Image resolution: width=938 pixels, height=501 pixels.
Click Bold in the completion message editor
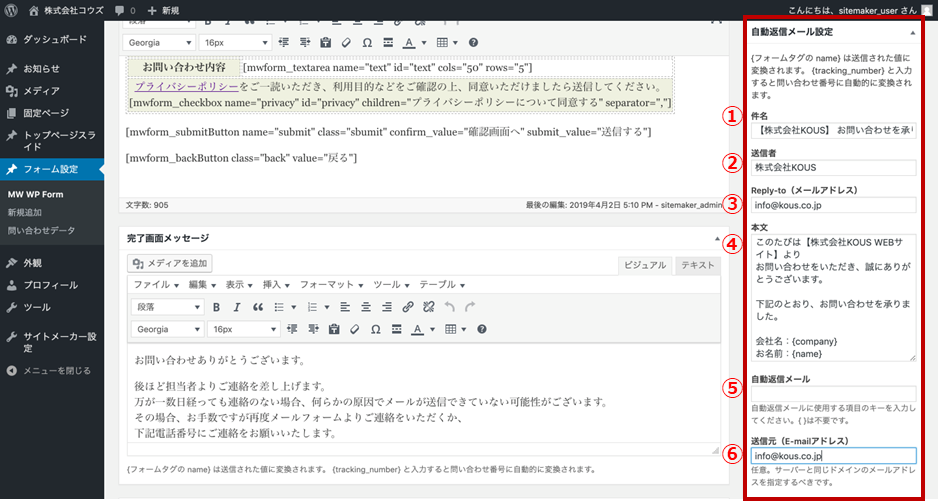point(215,307)
